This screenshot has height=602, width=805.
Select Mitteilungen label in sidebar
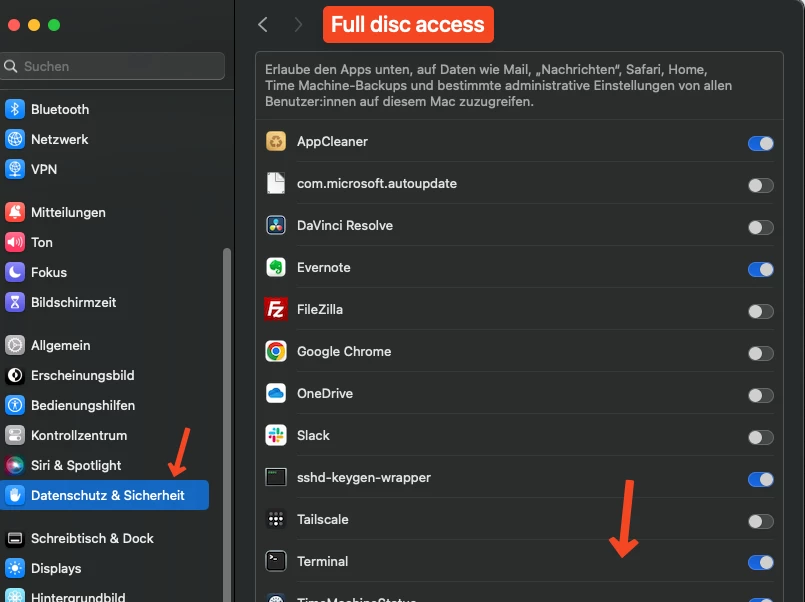[x=68, y=212]
